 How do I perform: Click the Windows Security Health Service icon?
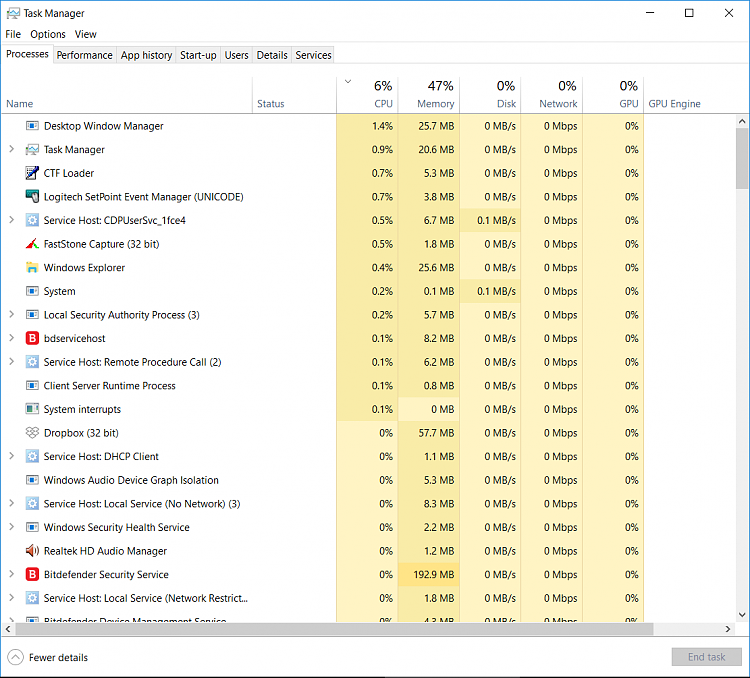click(x=32, y=527)
